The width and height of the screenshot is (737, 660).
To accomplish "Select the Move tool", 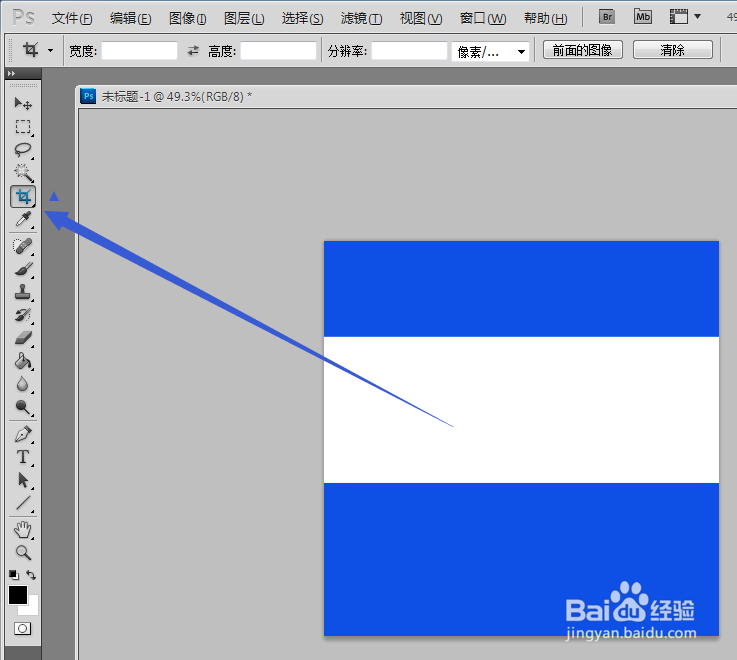I will [23, 103].
